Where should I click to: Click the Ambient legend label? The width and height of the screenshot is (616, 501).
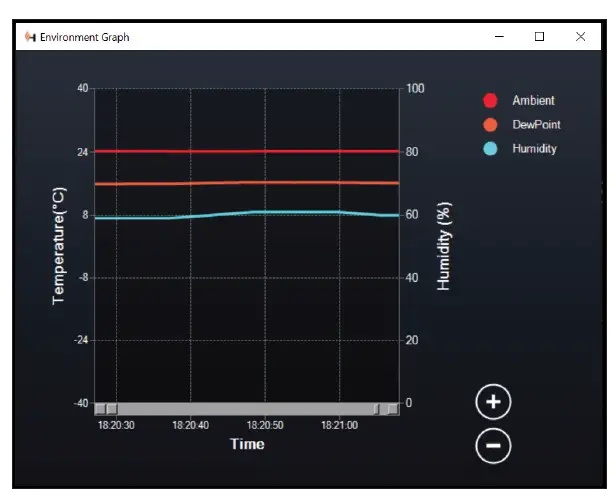pos(533,101)
